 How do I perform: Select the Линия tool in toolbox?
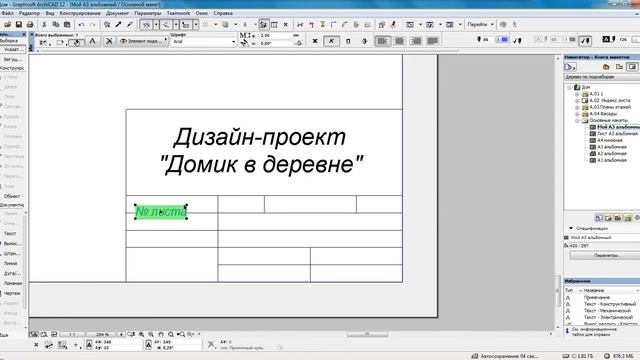(10, 263)
